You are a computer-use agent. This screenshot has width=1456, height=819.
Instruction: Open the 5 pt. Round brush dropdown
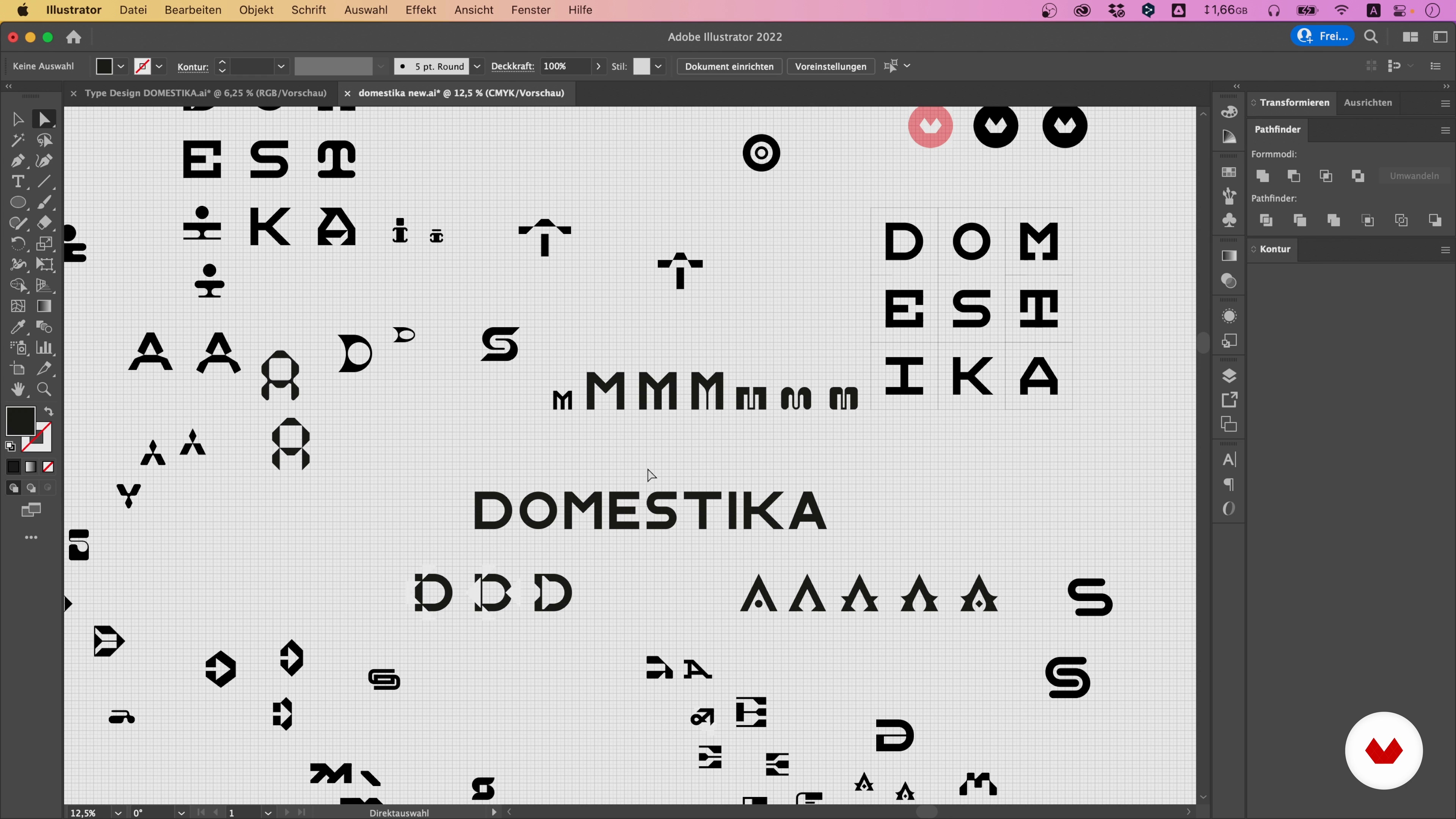click(x=477, y=67)
